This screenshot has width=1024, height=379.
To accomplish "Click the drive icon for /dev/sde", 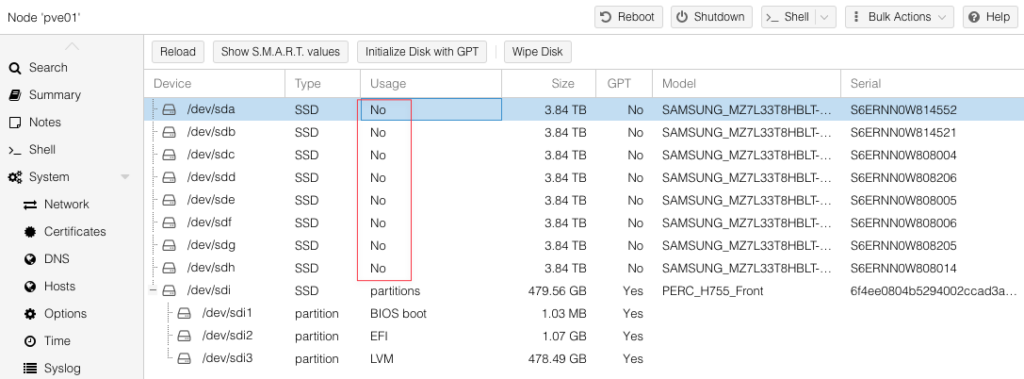I will pyautogui.click(x=169, y=200).
